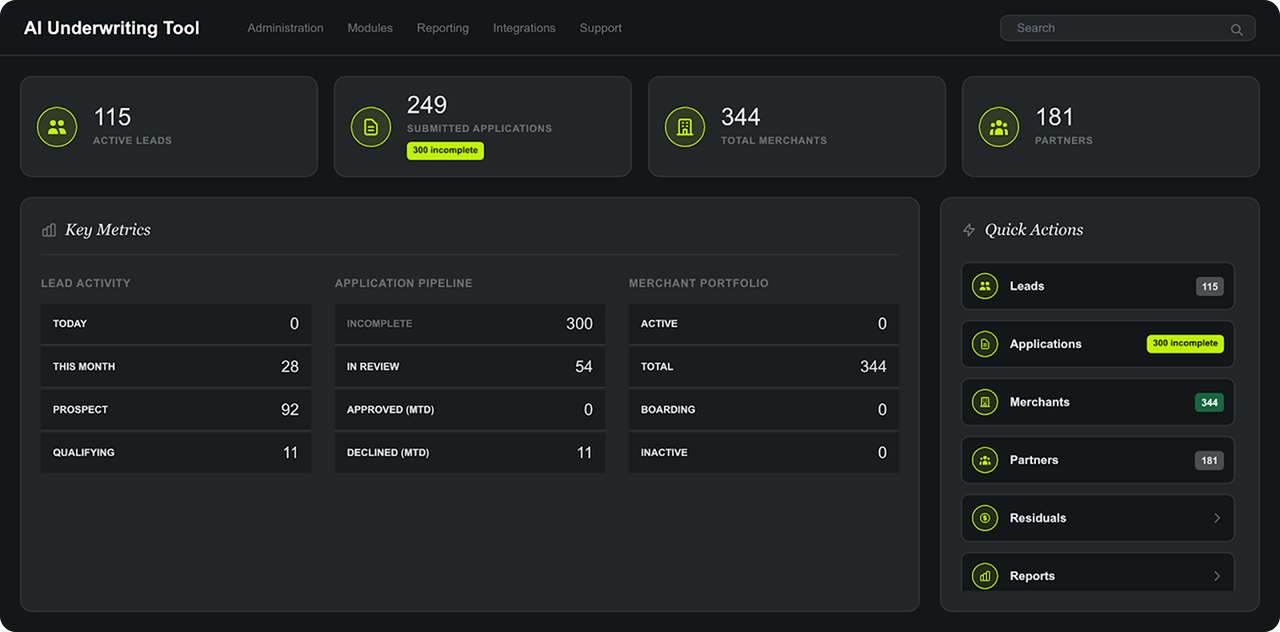Select the Active Leads card
The image size is (1280, 632).
169,127
